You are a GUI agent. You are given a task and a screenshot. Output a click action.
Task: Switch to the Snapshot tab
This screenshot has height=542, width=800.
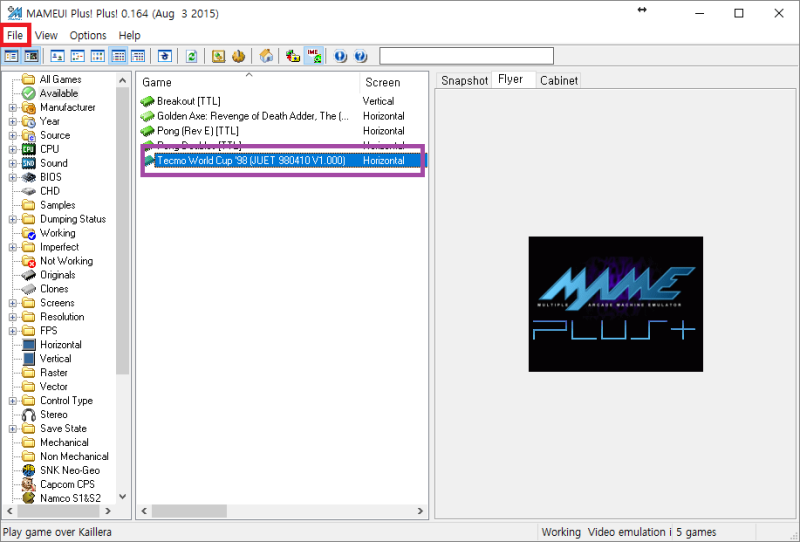[x=464, y=81]
